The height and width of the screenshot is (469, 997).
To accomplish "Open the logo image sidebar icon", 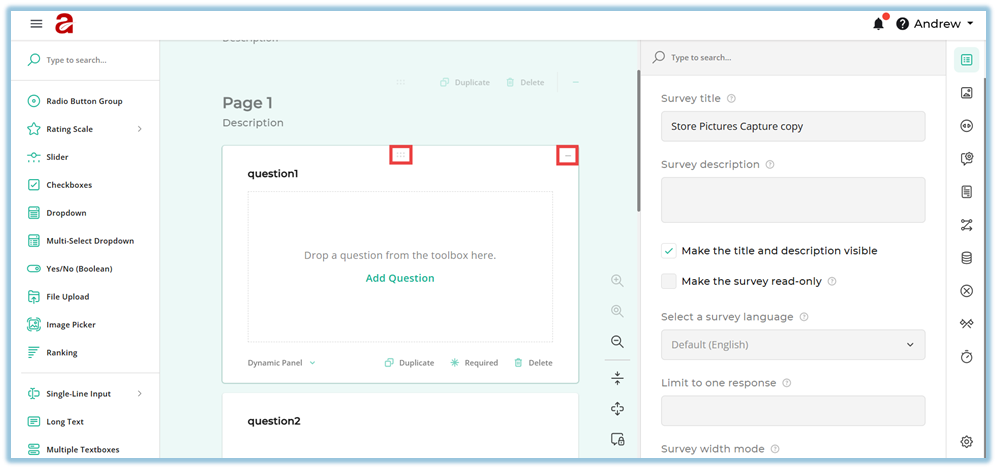I will (x=966, y=93).
